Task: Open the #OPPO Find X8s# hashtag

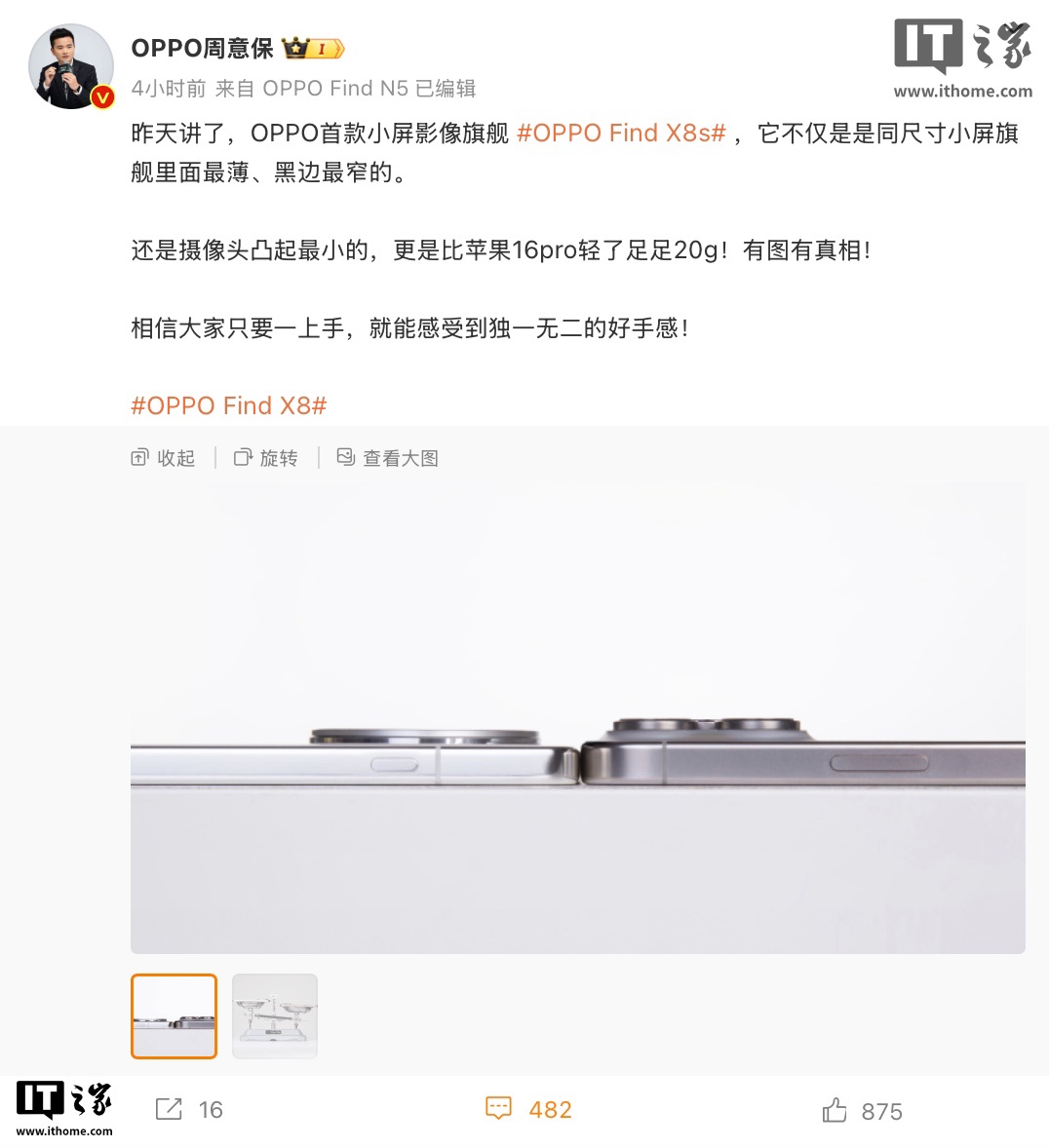Action: tap(621, 134)
